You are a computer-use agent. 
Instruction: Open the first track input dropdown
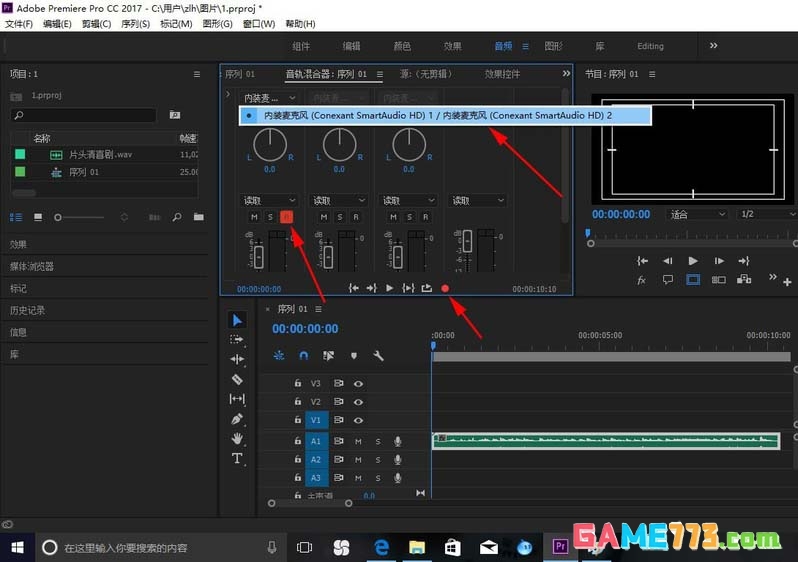269,98
